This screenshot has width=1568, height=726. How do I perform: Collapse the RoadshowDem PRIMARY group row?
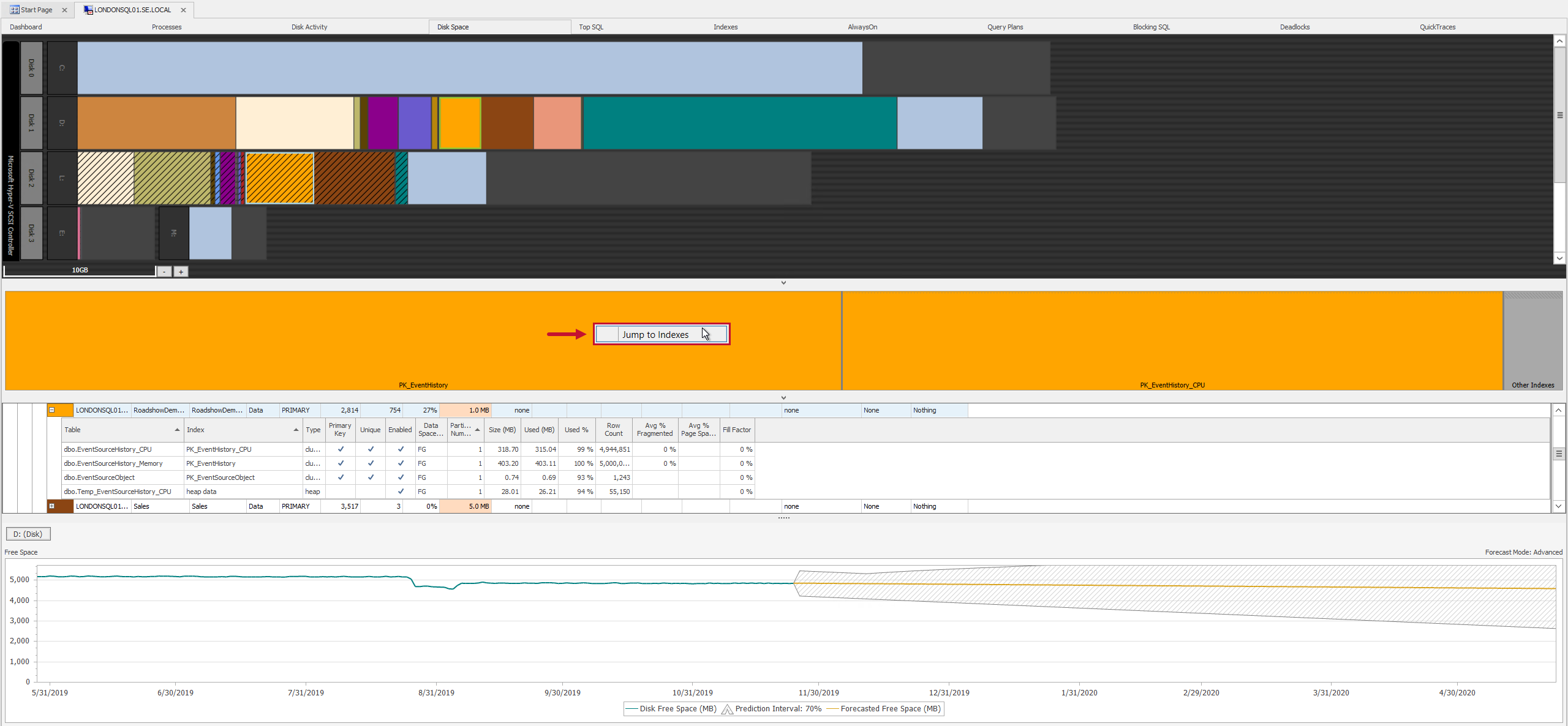tap(51, 410)
